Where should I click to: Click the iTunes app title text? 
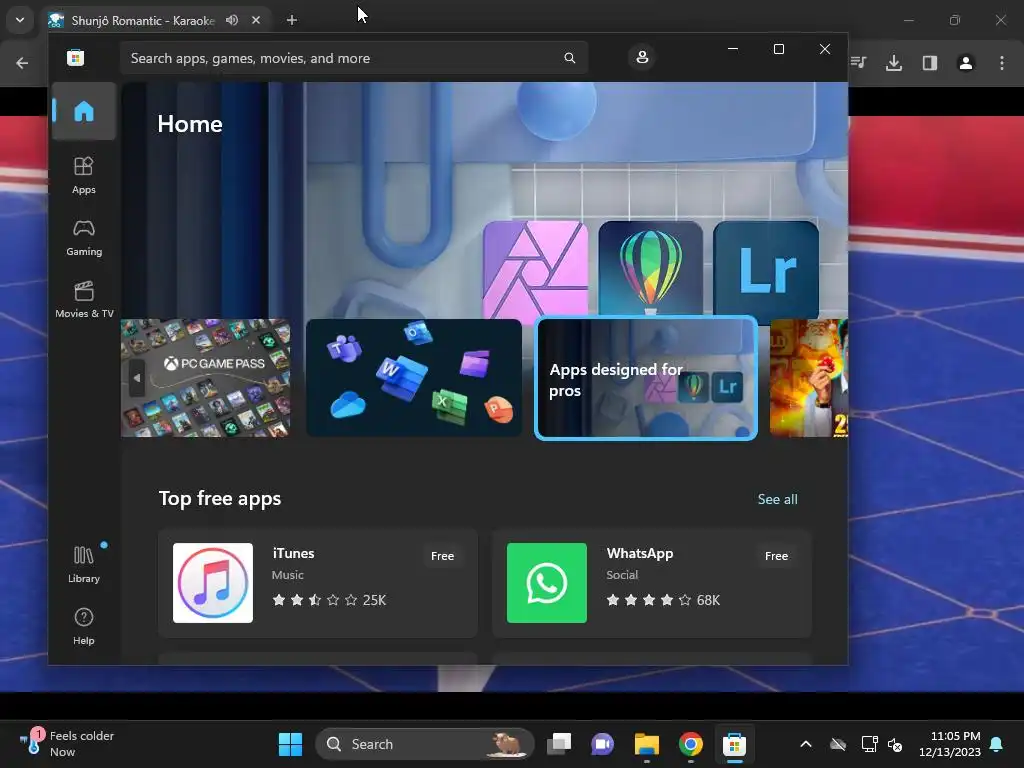tap(293, 553)
